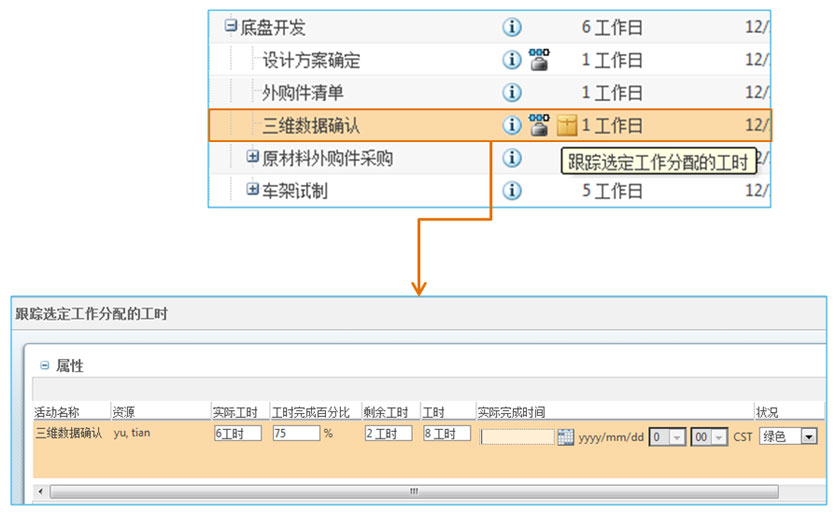Collapse the 底盘开发 tree node
The height and width of the screenshot is (515, 836).
pos(230,26)
